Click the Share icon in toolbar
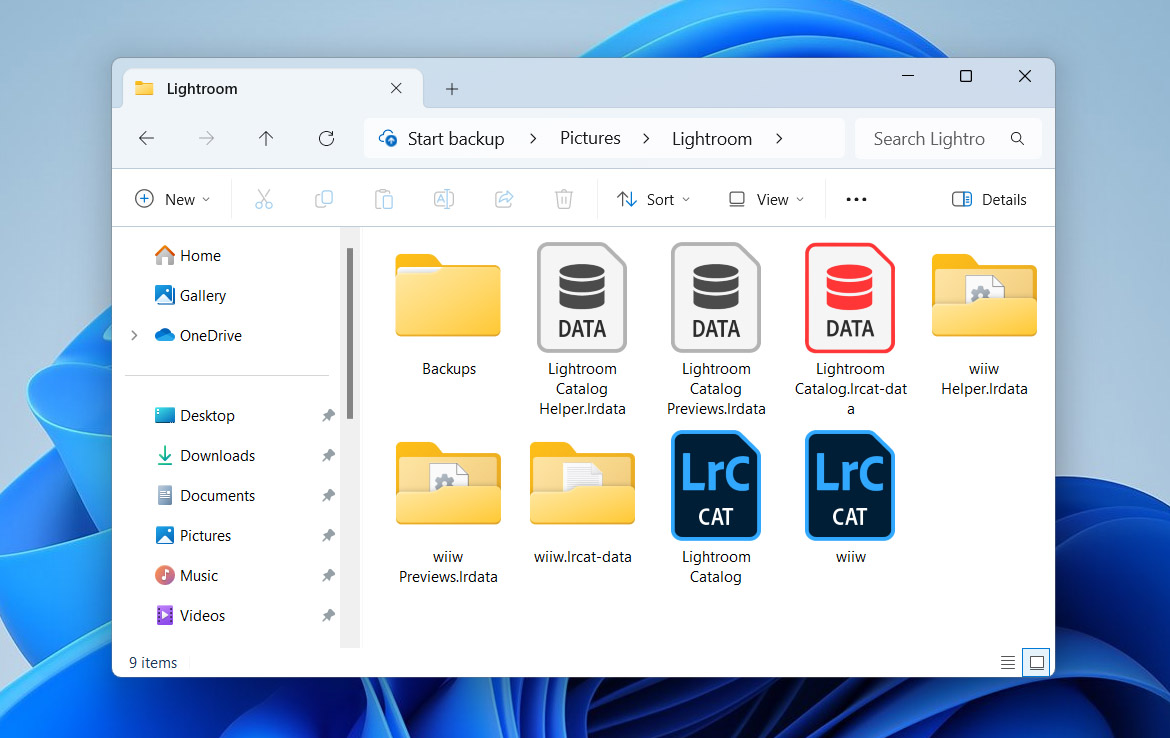The height and width of the screenshot is (738, 1170). [x=504, y=199]
